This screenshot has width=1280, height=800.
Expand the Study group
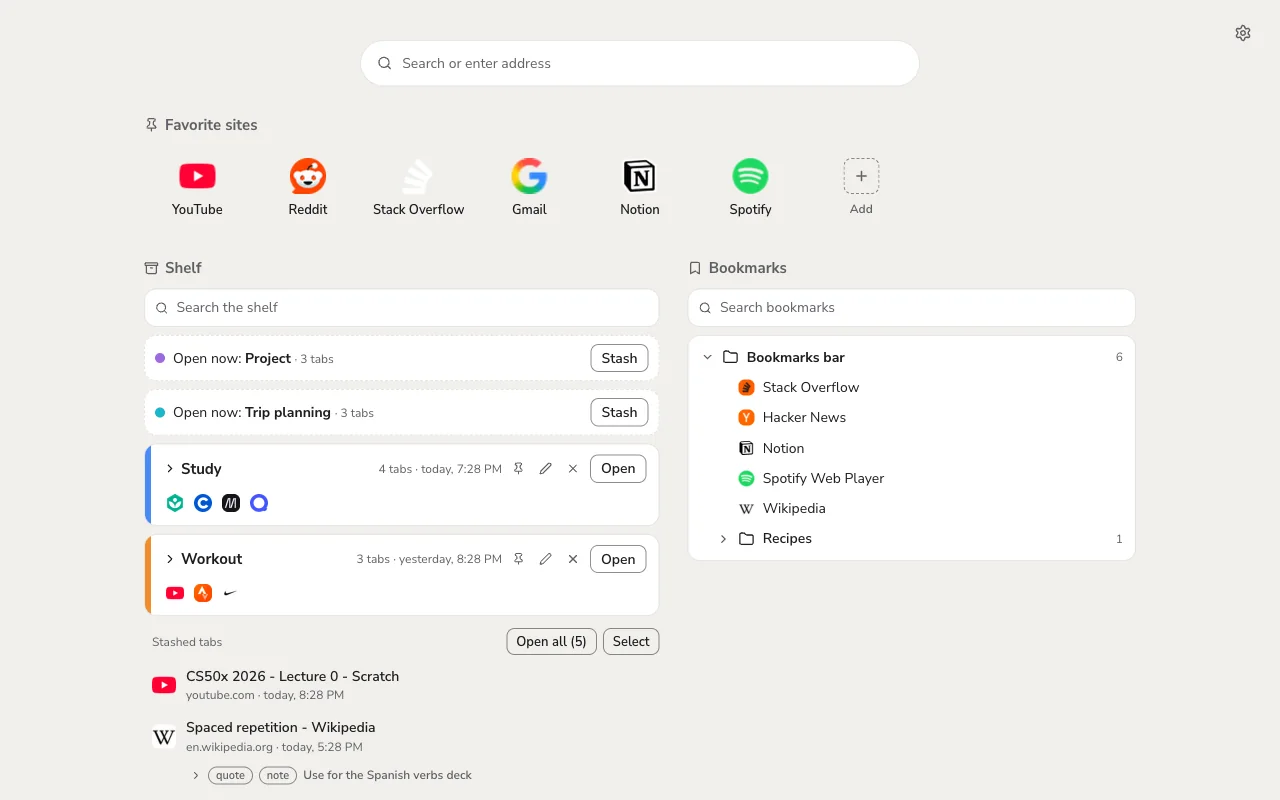click(x=170, y=468)
